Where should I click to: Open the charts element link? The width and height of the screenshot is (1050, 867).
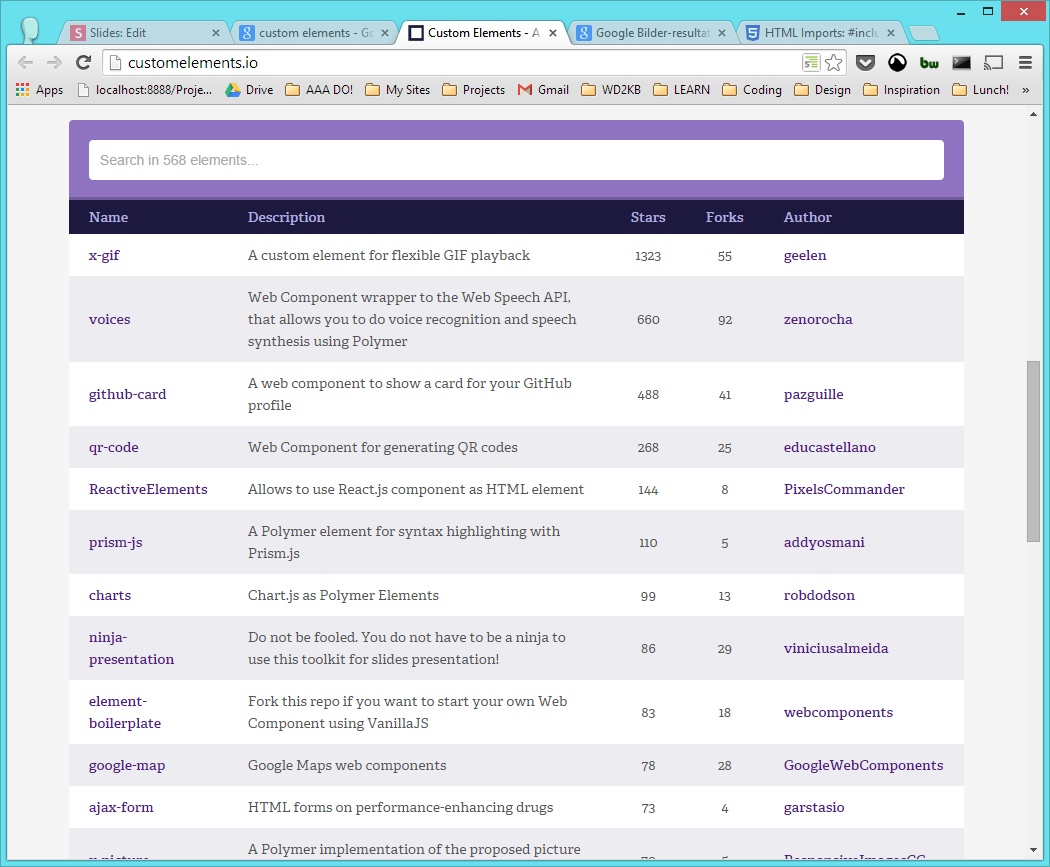110,595
